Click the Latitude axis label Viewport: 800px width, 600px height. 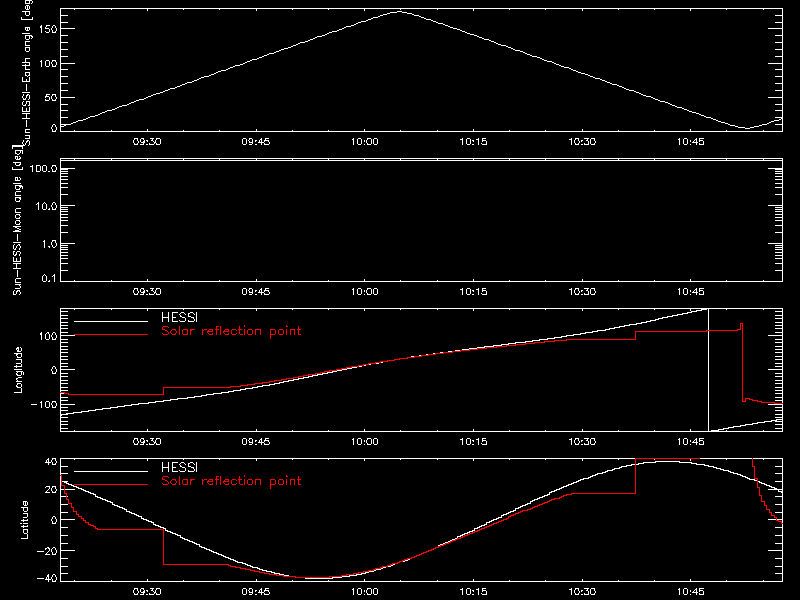pos(24,520)
